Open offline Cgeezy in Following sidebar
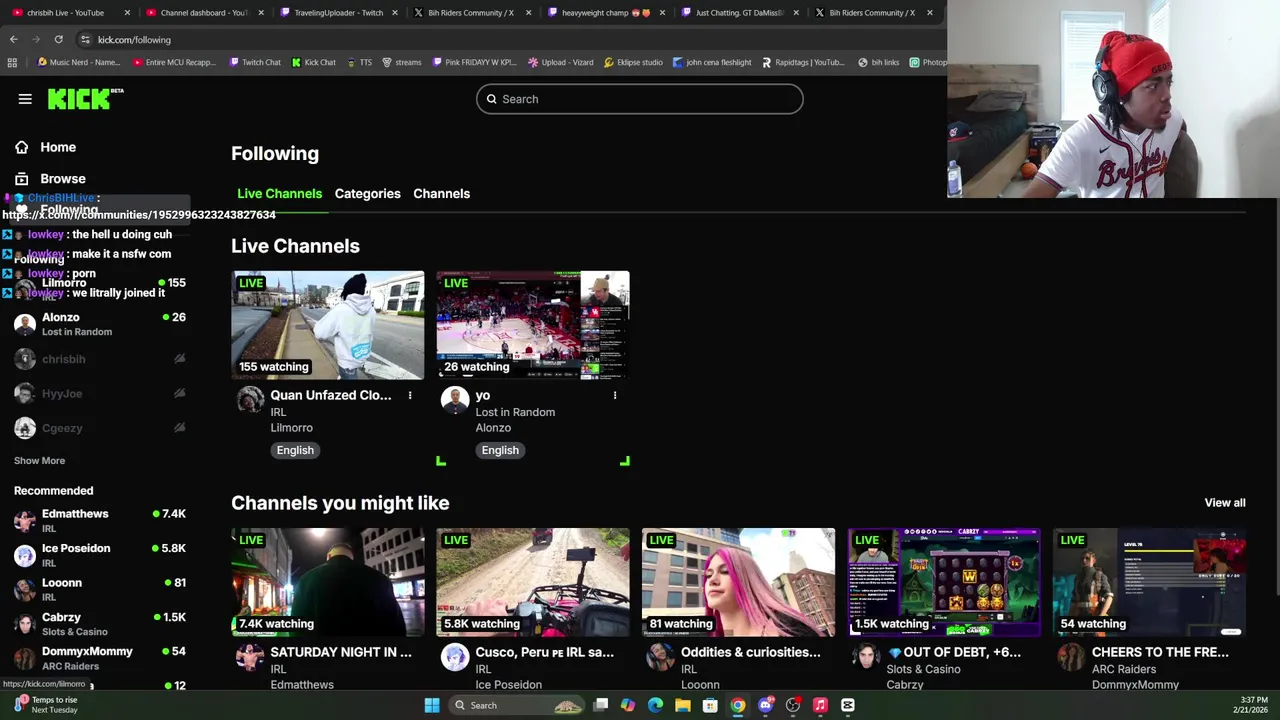This screenshot has height=720, width=1280. point(100,428)
